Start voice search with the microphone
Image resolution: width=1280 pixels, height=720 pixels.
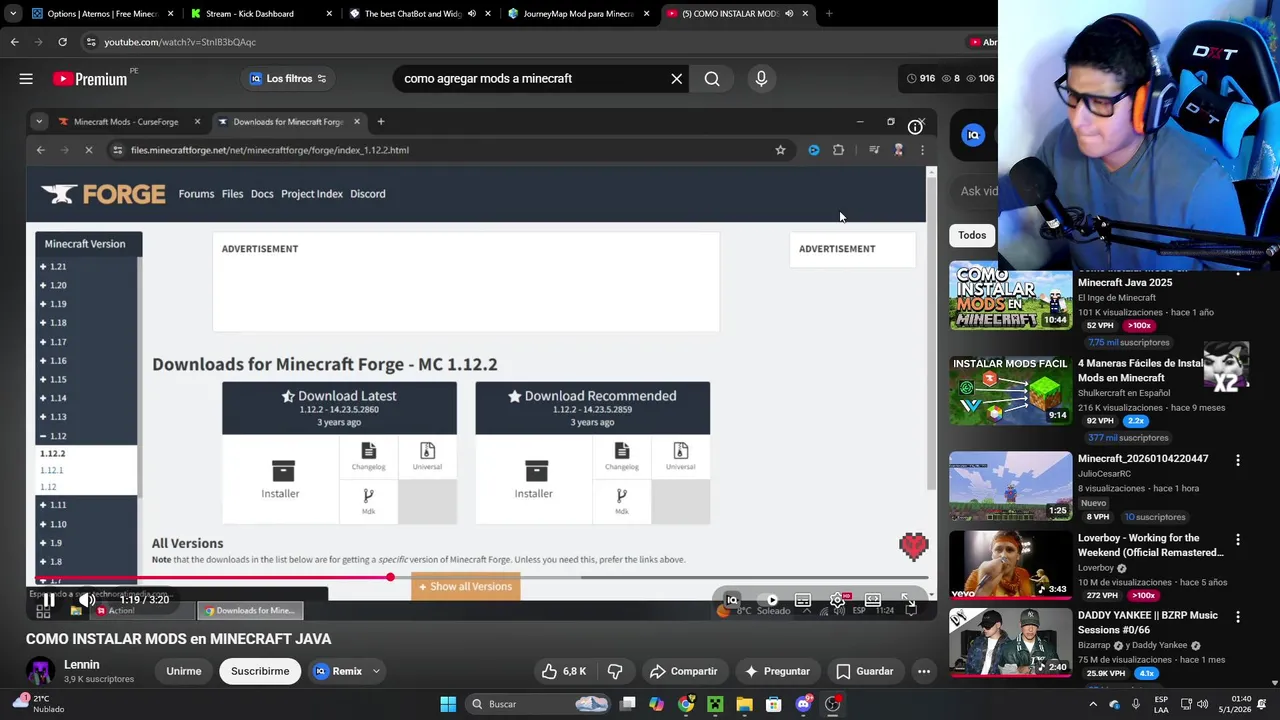click(761, 79)
